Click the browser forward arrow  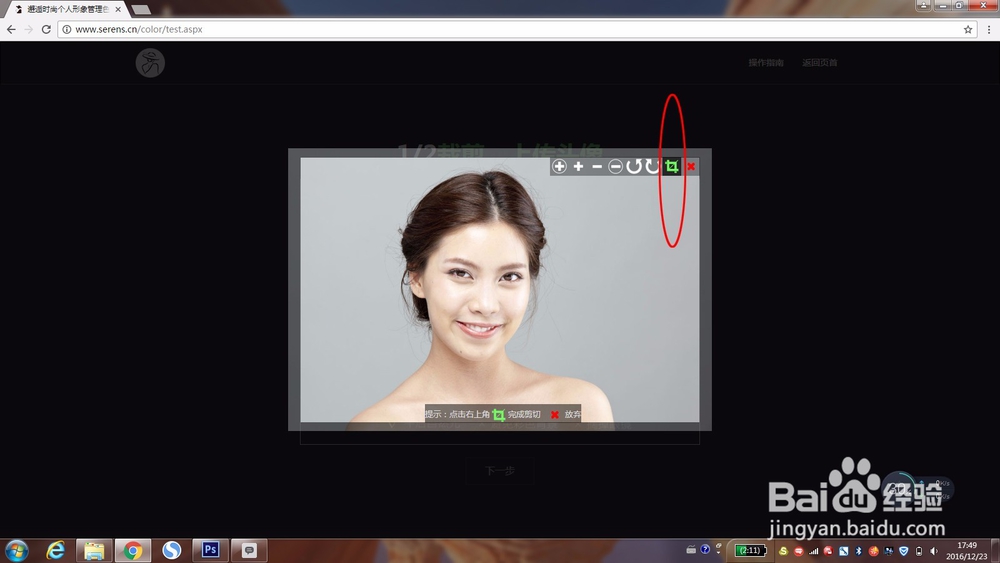pyautogui.click(x=29, y=29)
